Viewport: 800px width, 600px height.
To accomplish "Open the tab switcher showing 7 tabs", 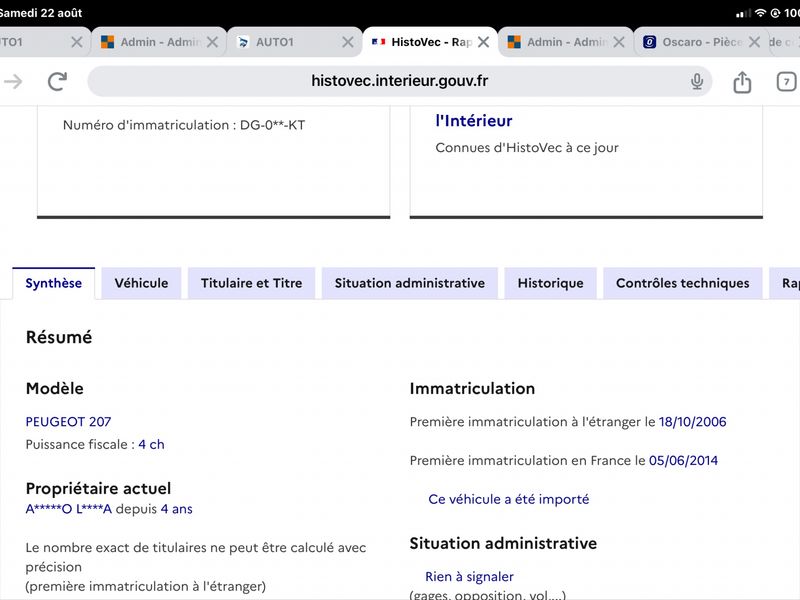I will [786, 82].
